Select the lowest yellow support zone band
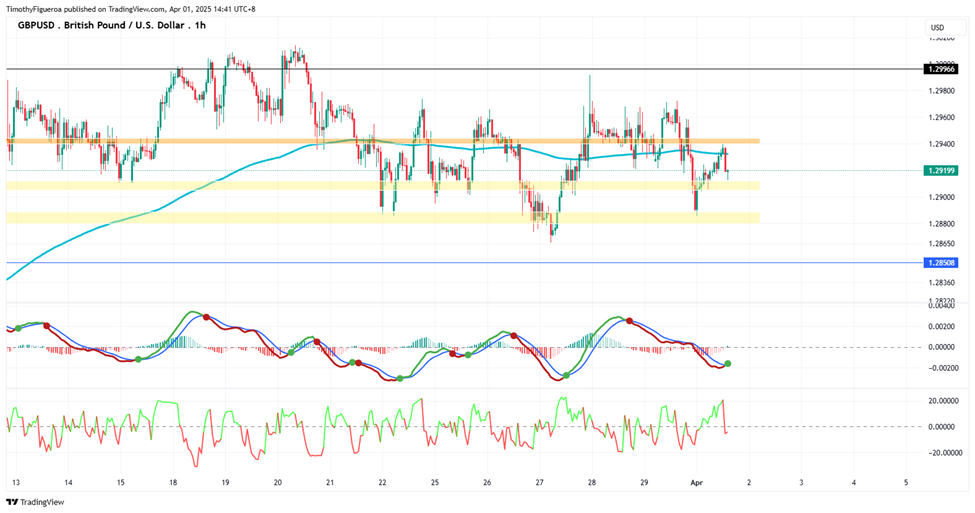This screenshot has height=513, width=975. click(383, 218)
